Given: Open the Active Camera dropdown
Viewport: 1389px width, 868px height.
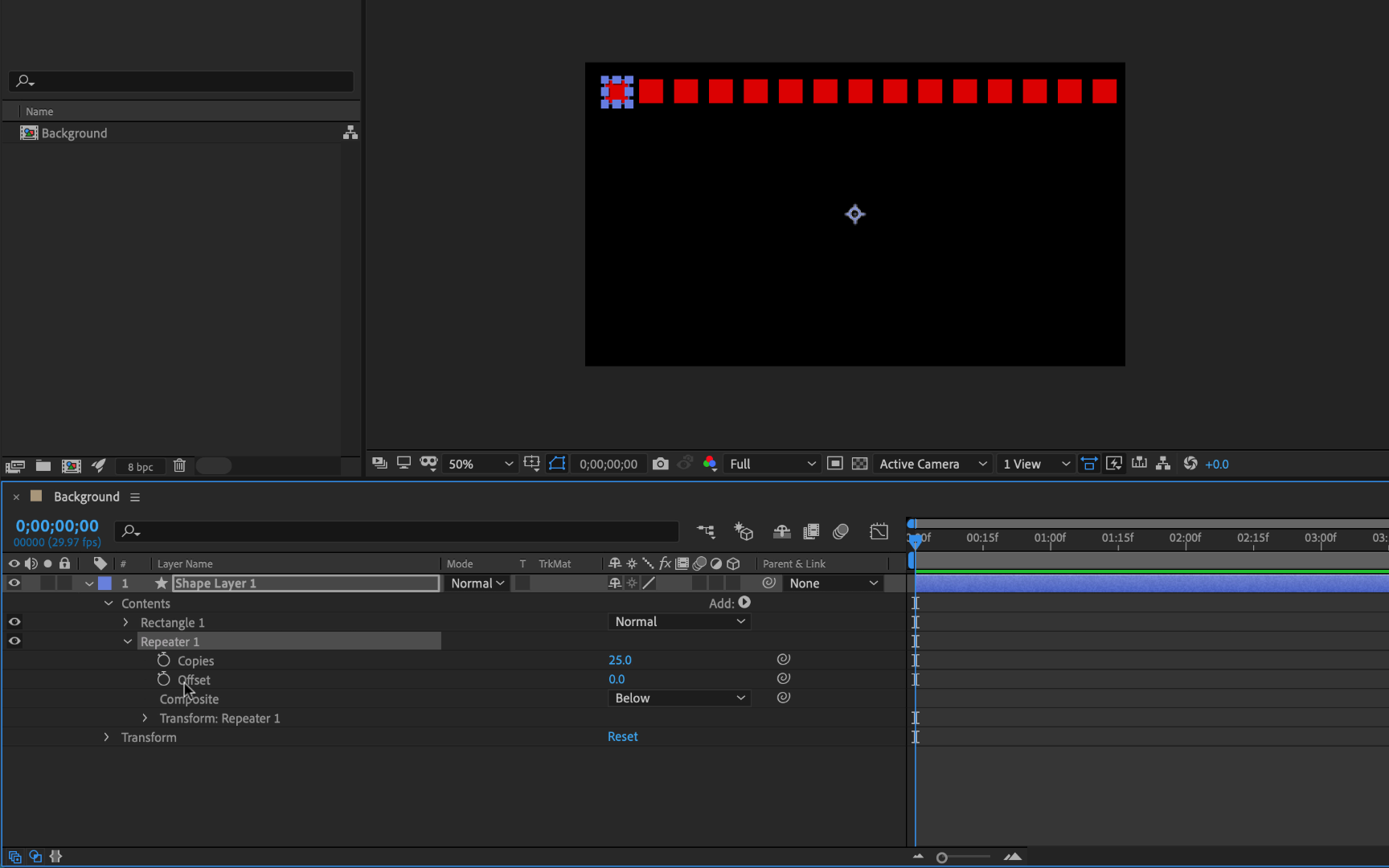Looking at the screenshot, I should point(932,464).
